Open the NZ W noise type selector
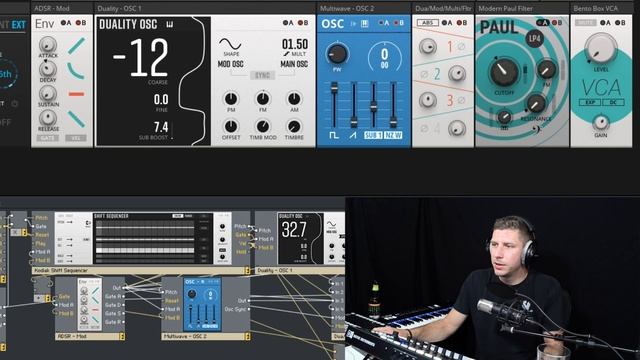Viewport: 640px width, 360px height. [393, 135]
